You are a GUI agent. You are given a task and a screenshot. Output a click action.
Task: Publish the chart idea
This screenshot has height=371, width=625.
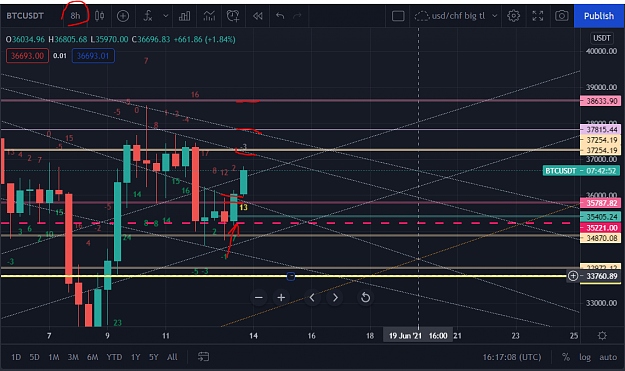tap(599, 16)
